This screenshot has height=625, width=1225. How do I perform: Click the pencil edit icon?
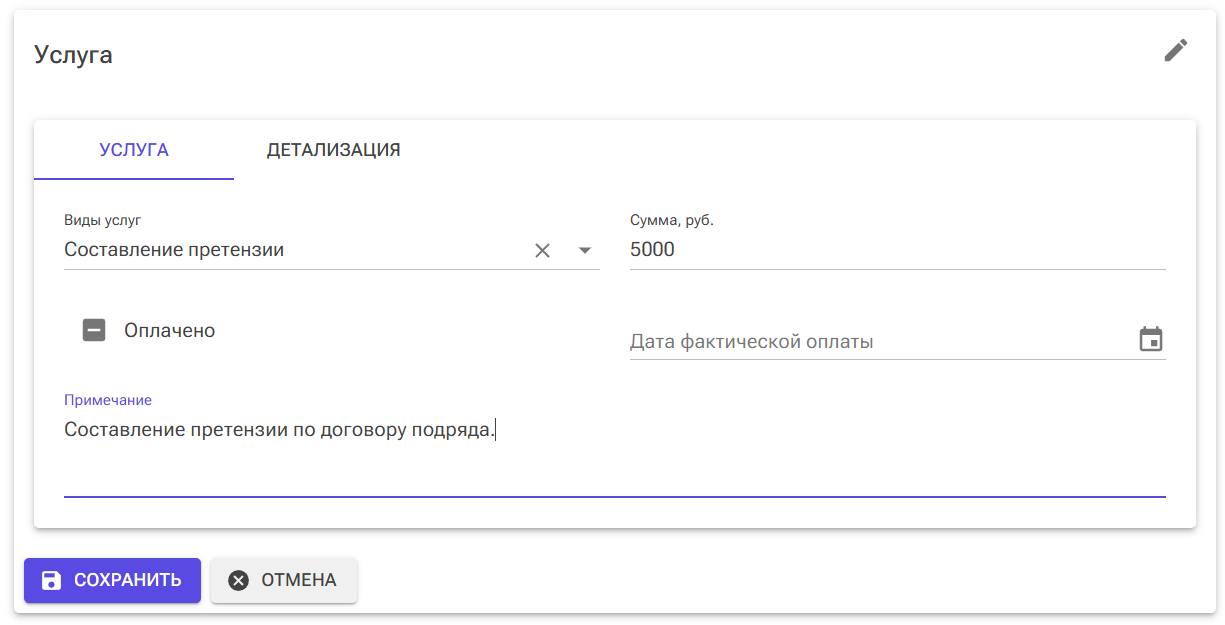click(1176, 51)
